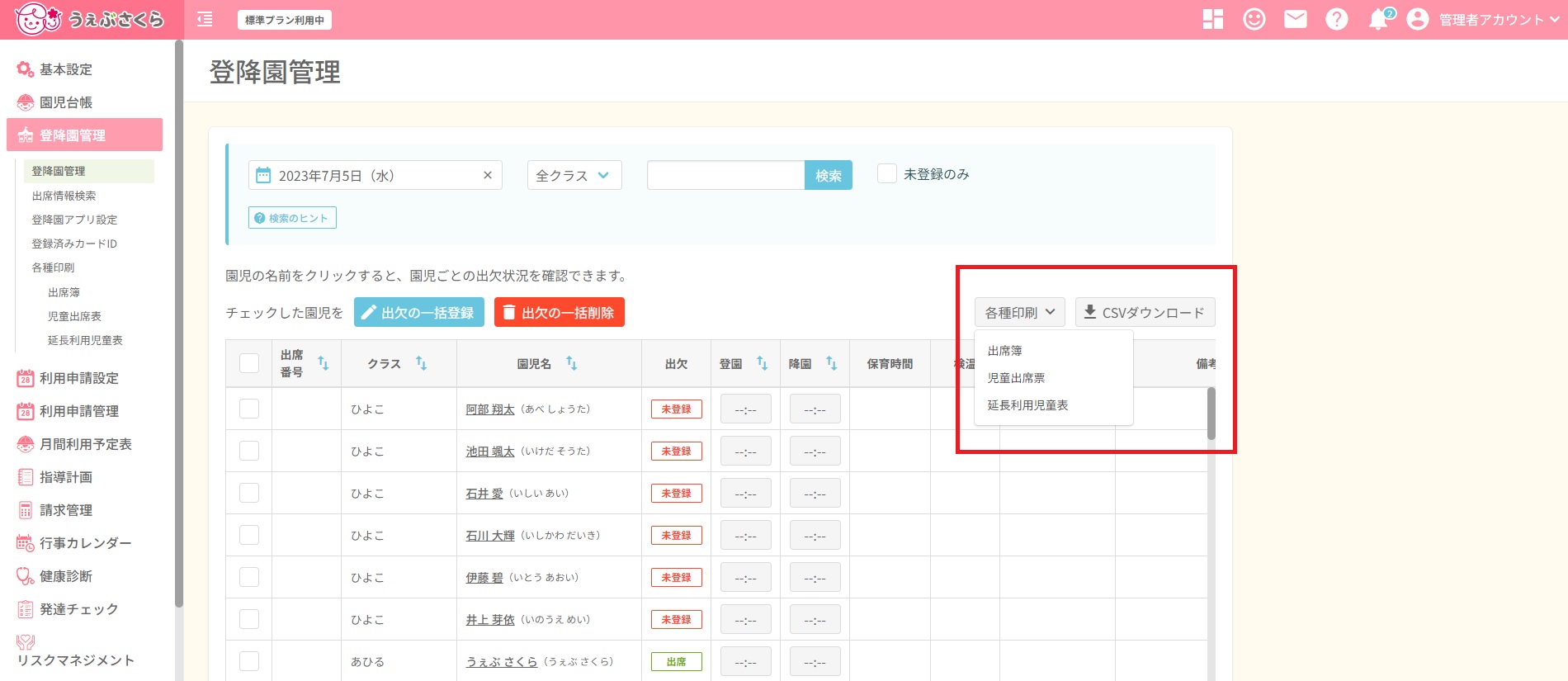The image size is (1568, 681).
Task: Click 出欠の一括削除 button
Action: tap(560, 313)
